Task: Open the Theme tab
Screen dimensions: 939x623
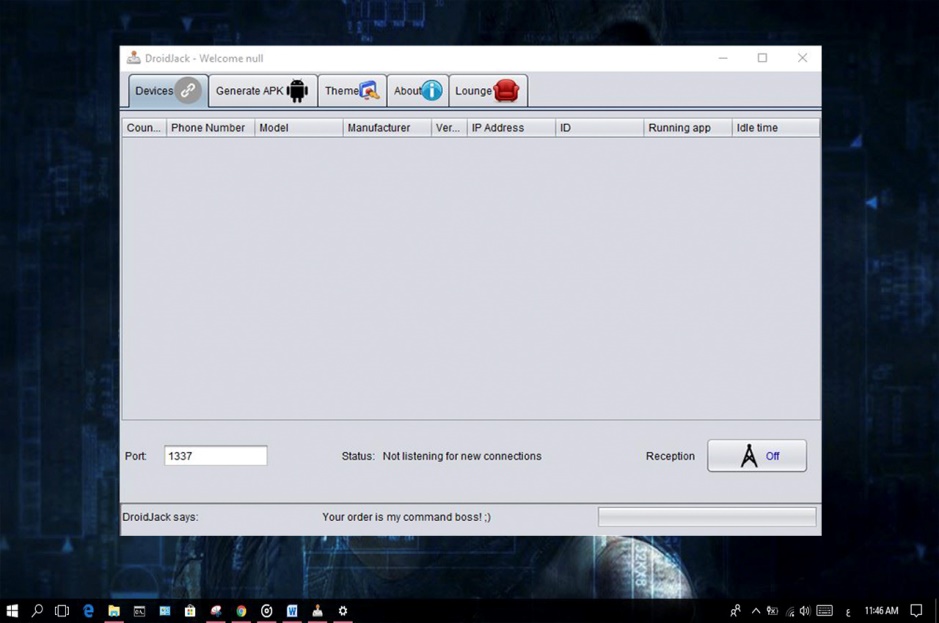Action: click(352, 91)
